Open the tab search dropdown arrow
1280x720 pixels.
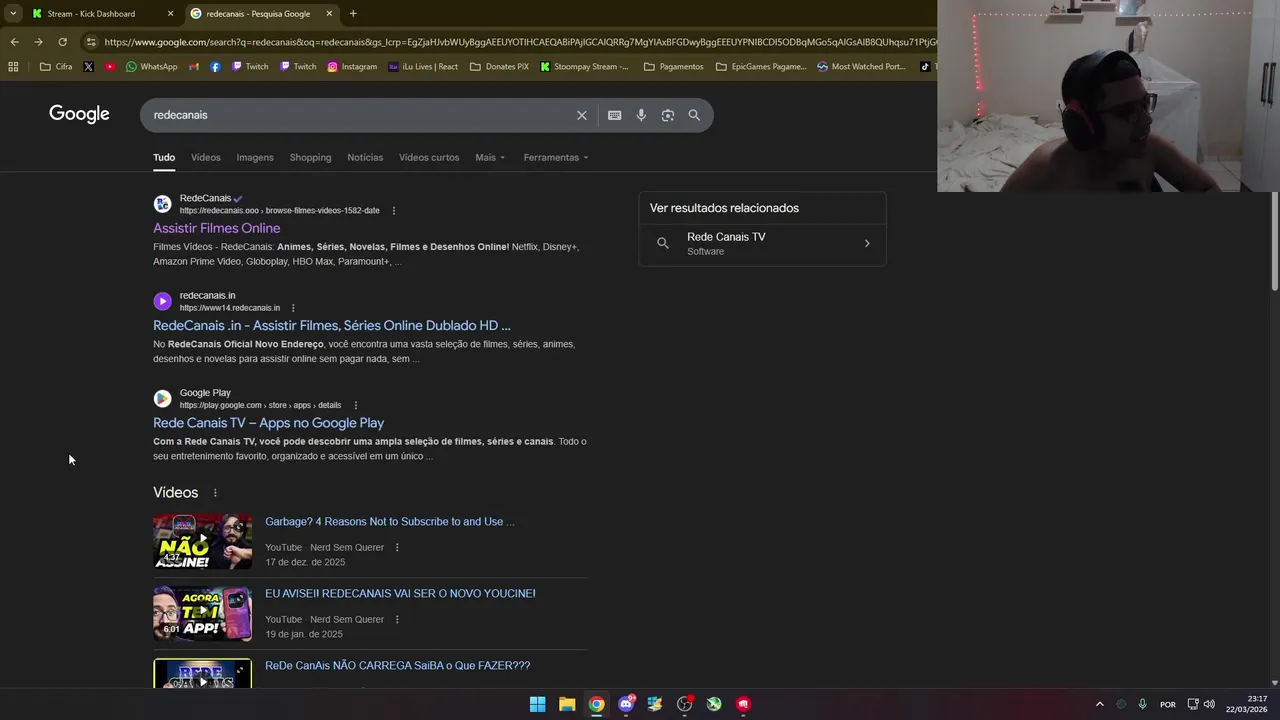point(13,14)
